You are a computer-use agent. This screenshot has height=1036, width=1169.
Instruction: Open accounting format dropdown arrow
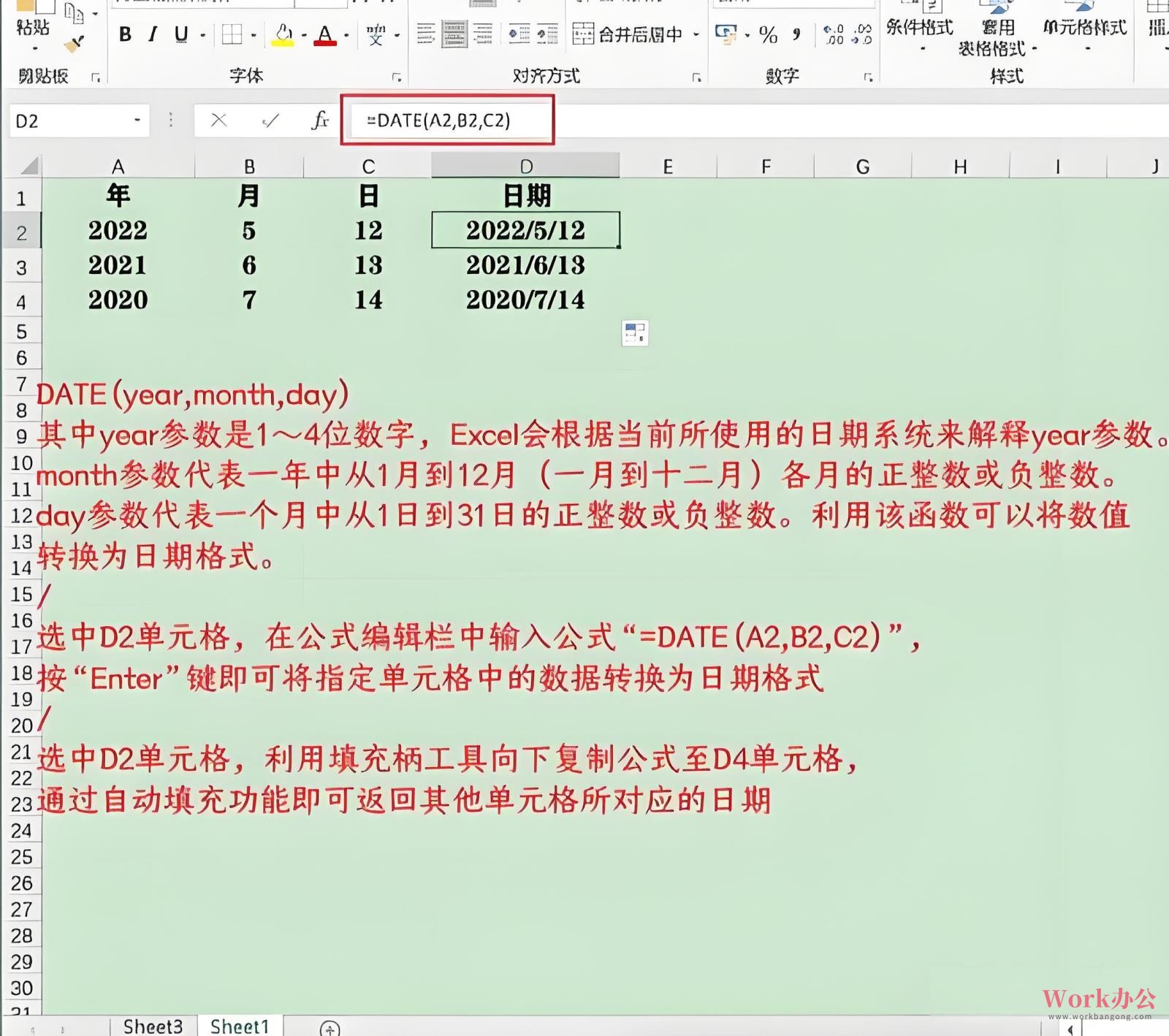tap(747, 34)
